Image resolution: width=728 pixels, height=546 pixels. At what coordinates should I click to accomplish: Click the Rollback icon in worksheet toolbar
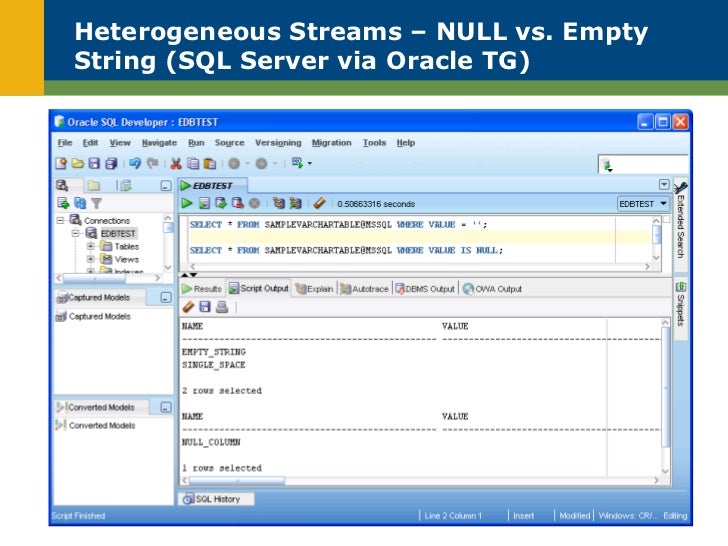(238, 203)
